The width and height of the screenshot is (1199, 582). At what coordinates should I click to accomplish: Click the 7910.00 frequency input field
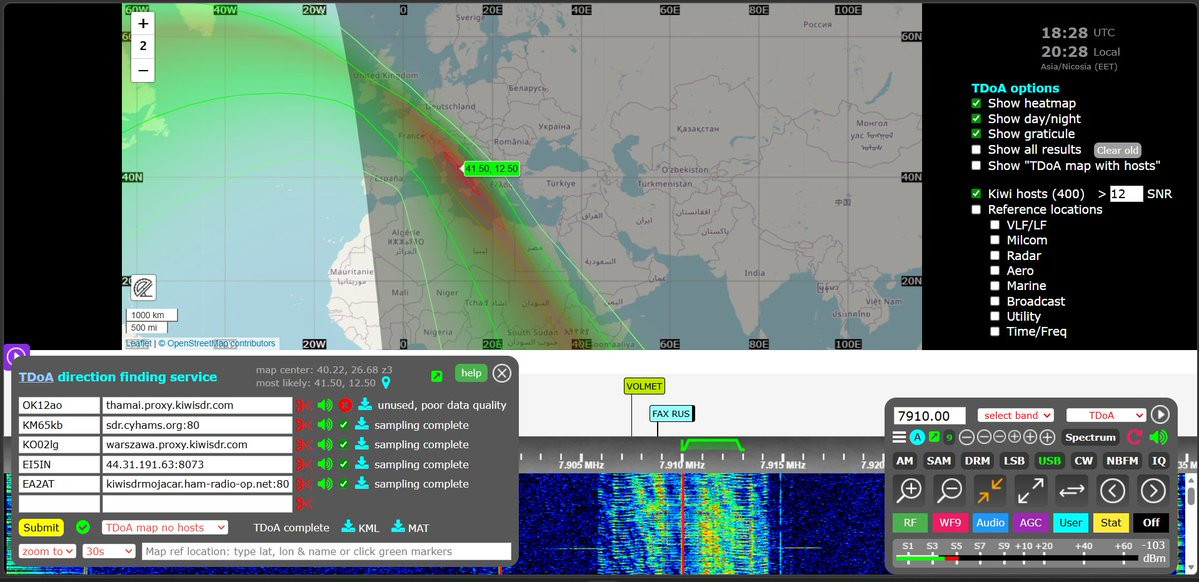(930, 415)
